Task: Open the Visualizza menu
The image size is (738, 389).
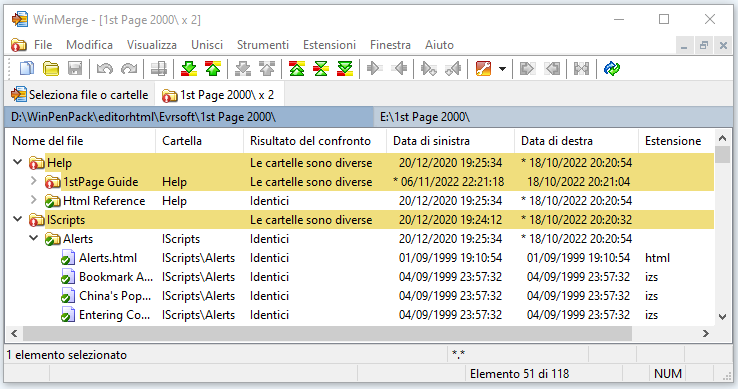Action: coord(152,45)
